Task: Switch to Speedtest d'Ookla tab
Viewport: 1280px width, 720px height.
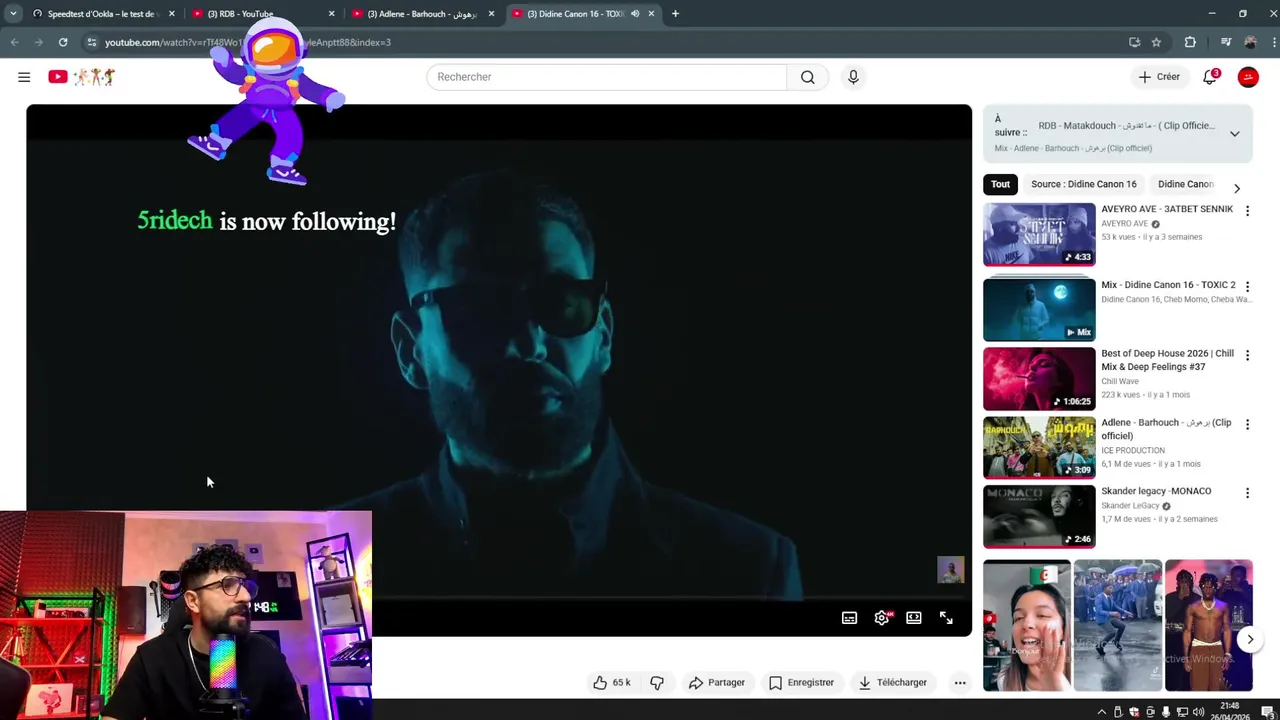Action: (104, 14)
